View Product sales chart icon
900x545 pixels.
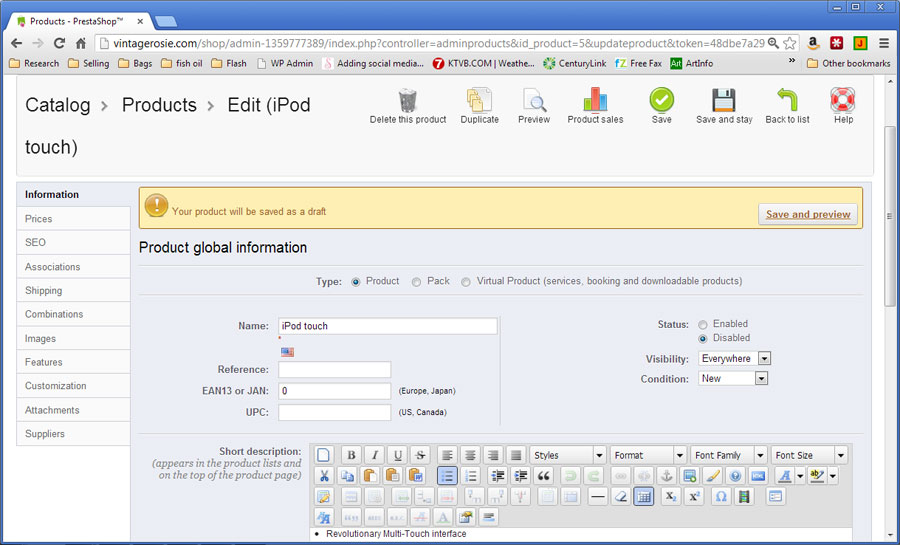(595, 100)
